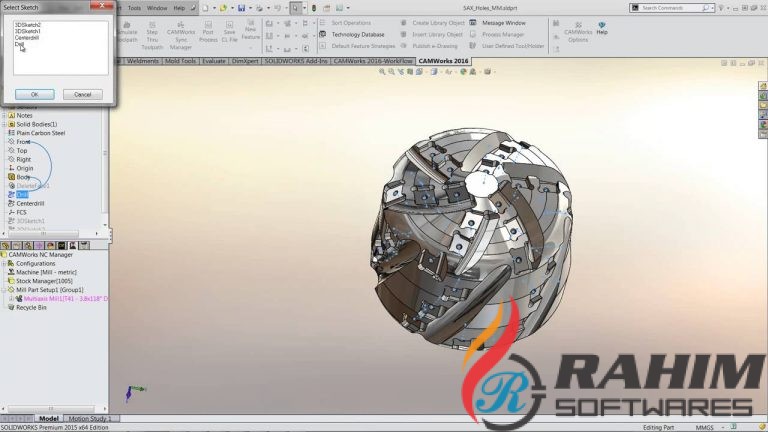768x432 pixels.
Task: Click the Rebuild traffic light icon
Action: [313, 8]
